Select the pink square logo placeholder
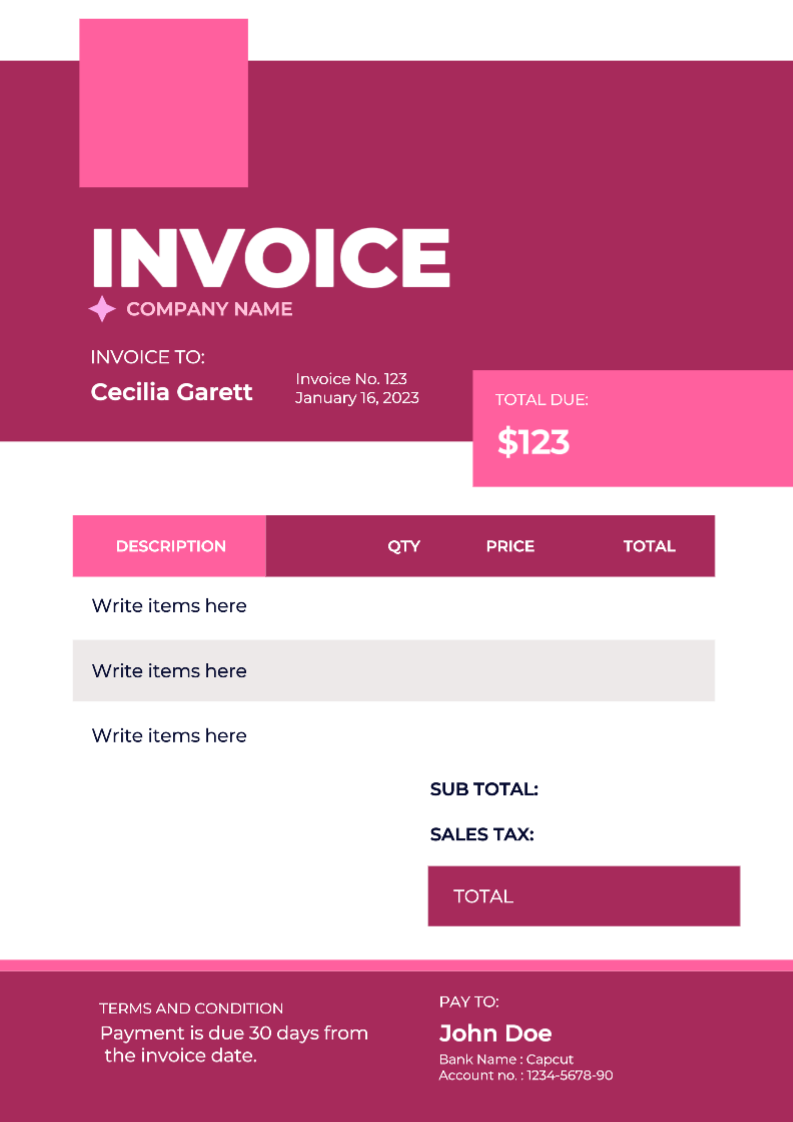This screenshot has height=1122, width=793. (x=163, y=103)
